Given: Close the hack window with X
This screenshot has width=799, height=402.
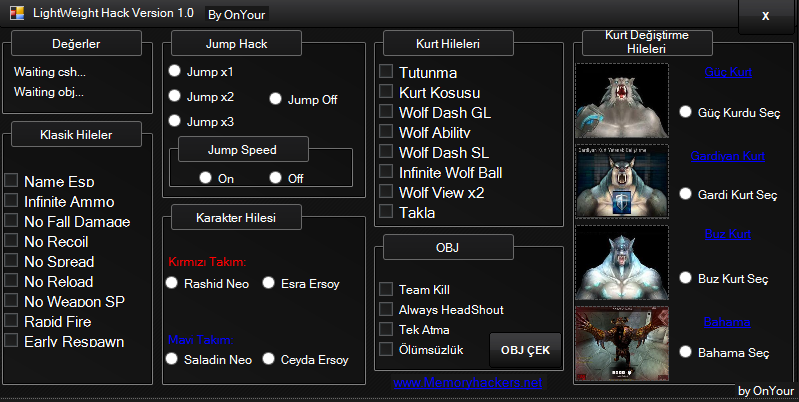Looking at the screenshot, I should point(765,16).
